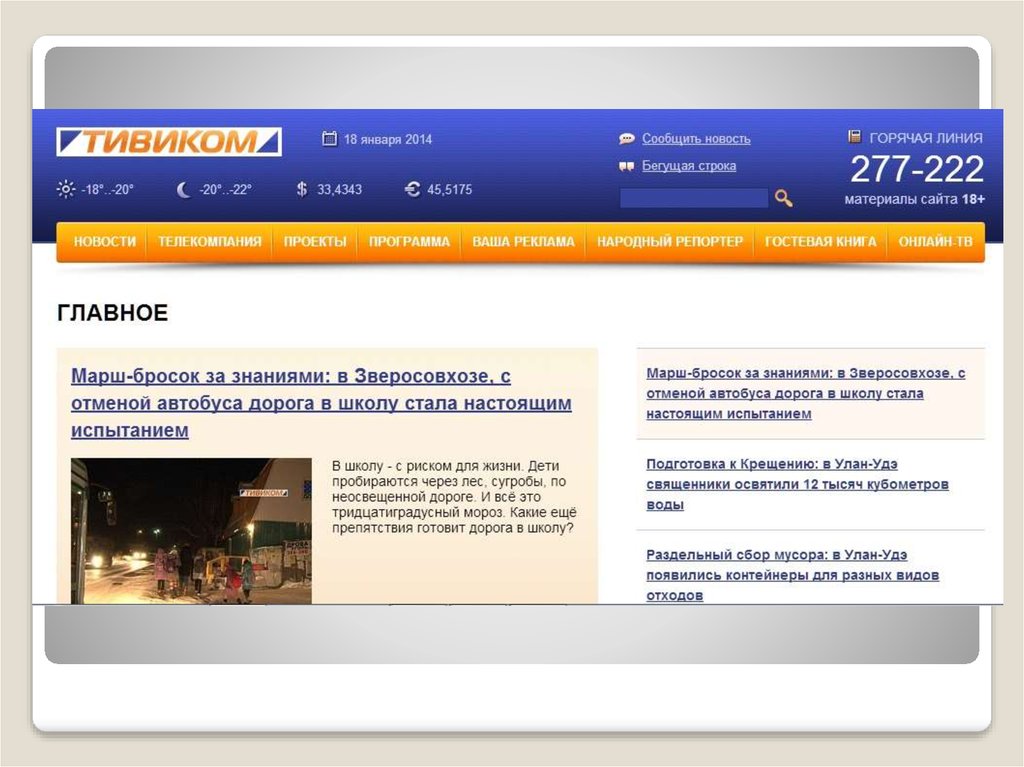Open the Народный репортер section
The width and height of the screenshot is (1024, 767).
click(669, 242)
